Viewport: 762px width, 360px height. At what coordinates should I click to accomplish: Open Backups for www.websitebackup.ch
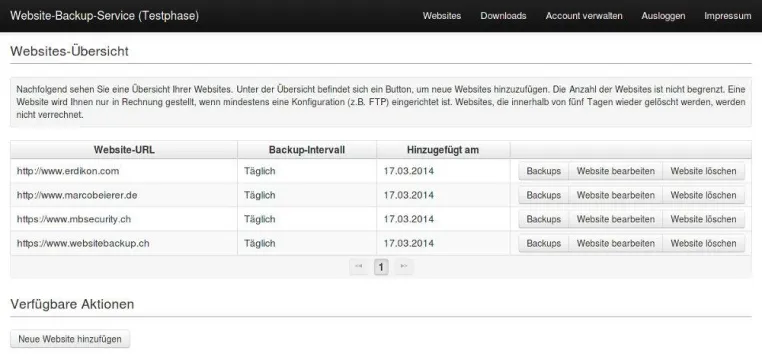pos(543,243)
